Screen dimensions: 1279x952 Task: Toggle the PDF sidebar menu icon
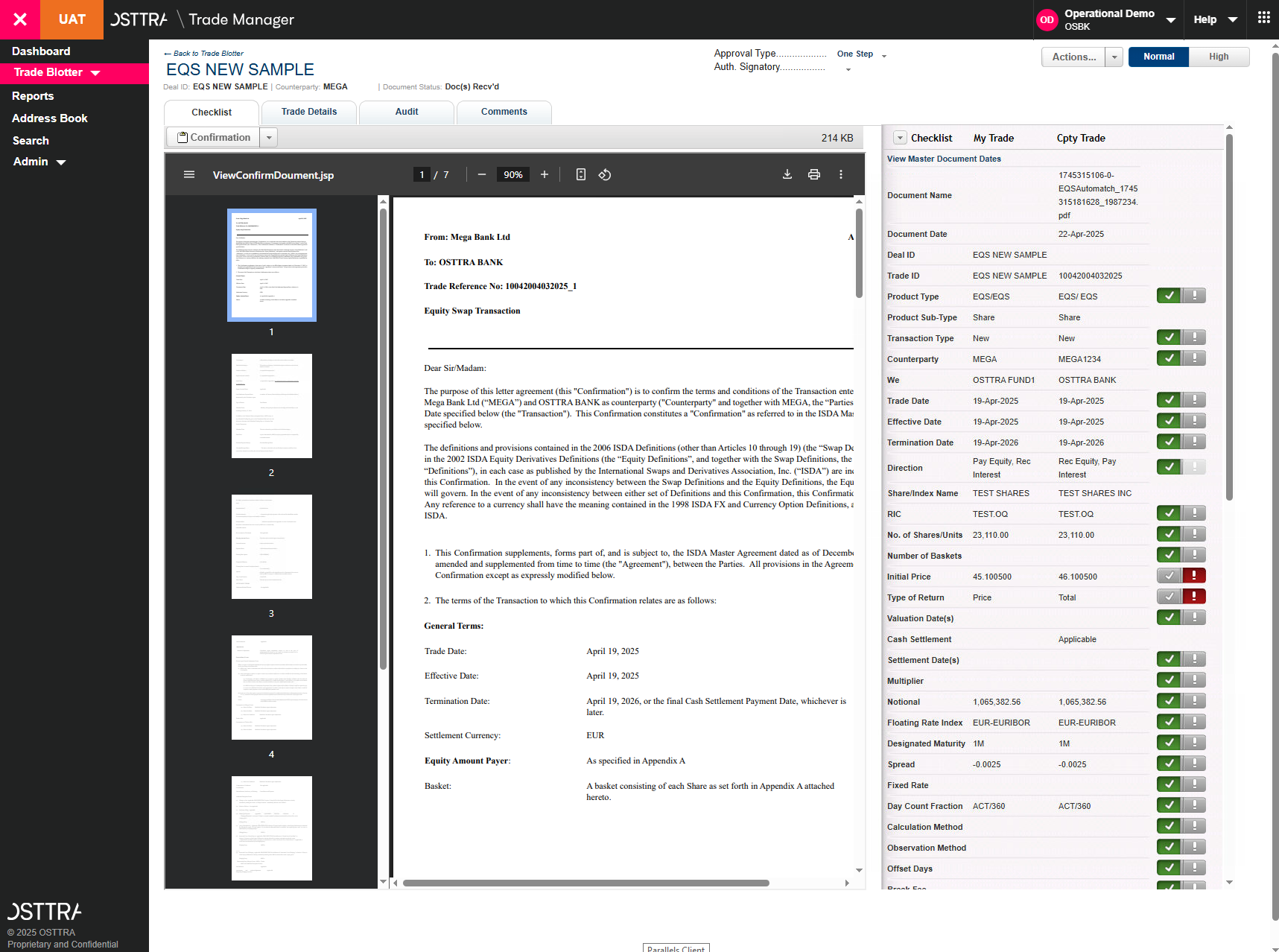(x=189, y=174)
